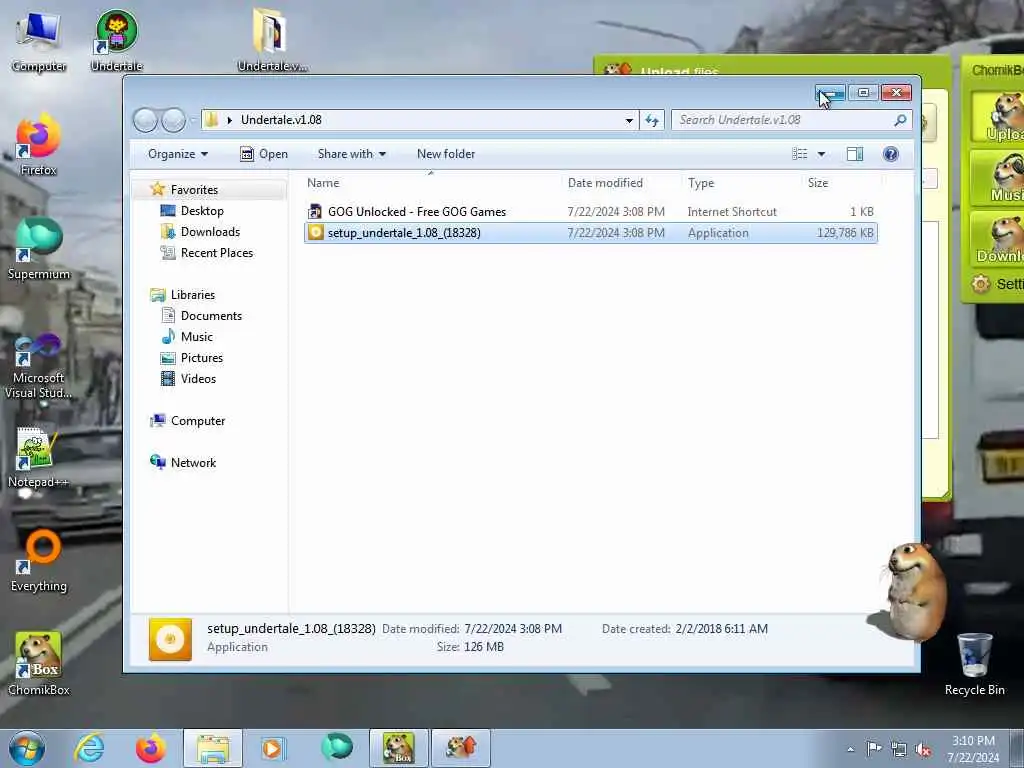The width and height of the screenshot is (1024, 768).
Task: Open the Share with dropdown
Action: [351, 154]
